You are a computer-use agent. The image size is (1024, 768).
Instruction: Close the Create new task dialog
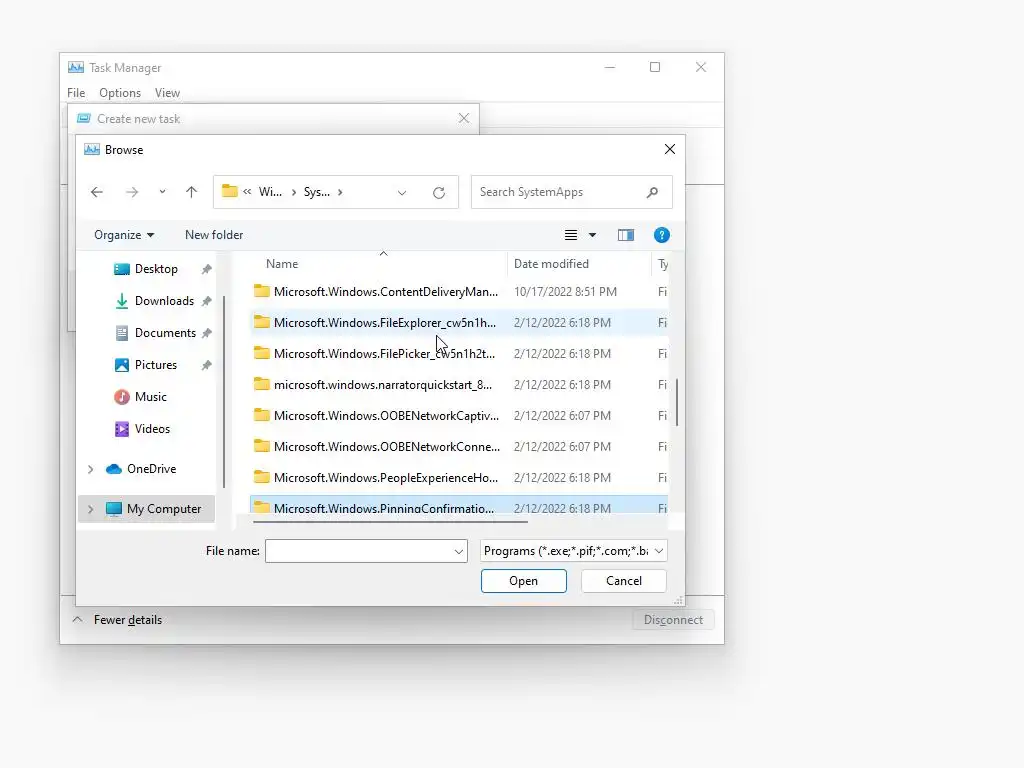[x=464, y=118]
